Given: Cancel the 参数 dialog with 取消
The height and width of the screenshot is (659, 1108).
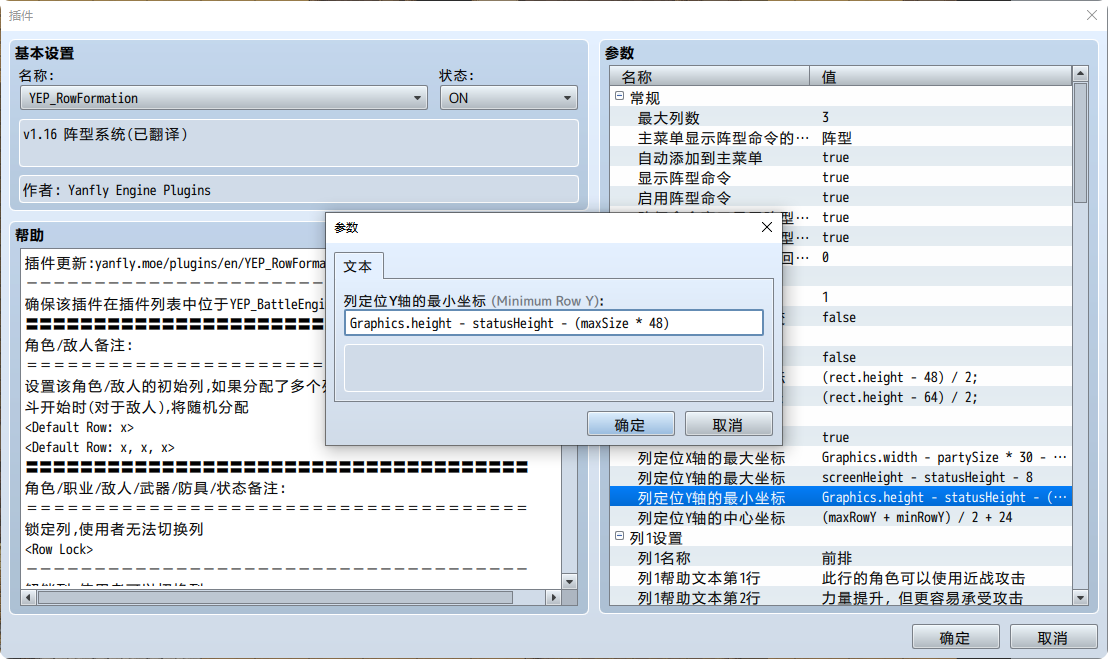Looking at the screenshot, I should 729,425.
